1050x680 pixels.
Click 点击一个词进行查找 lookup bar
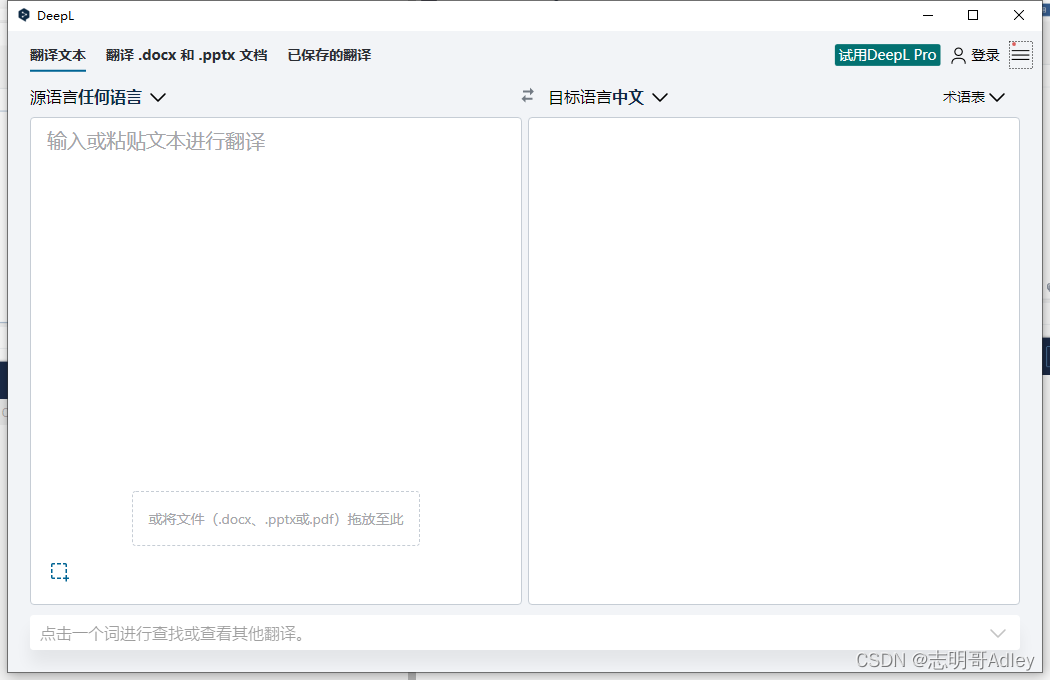[525, 633]
